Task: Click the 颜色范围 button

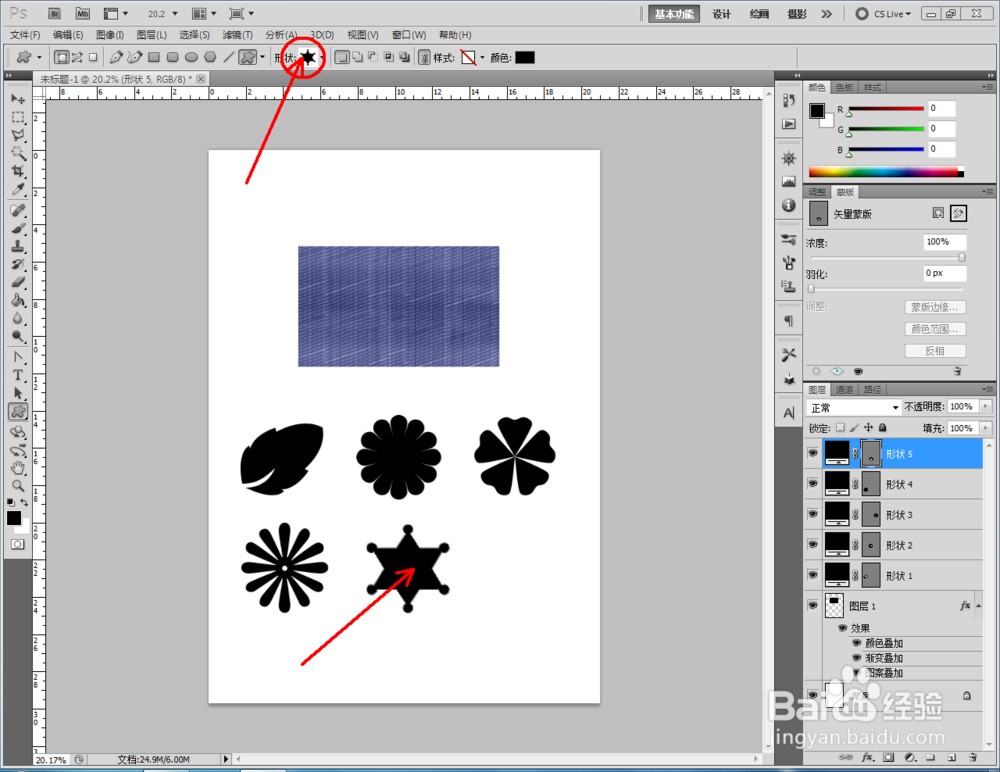Action: (935, 329)
